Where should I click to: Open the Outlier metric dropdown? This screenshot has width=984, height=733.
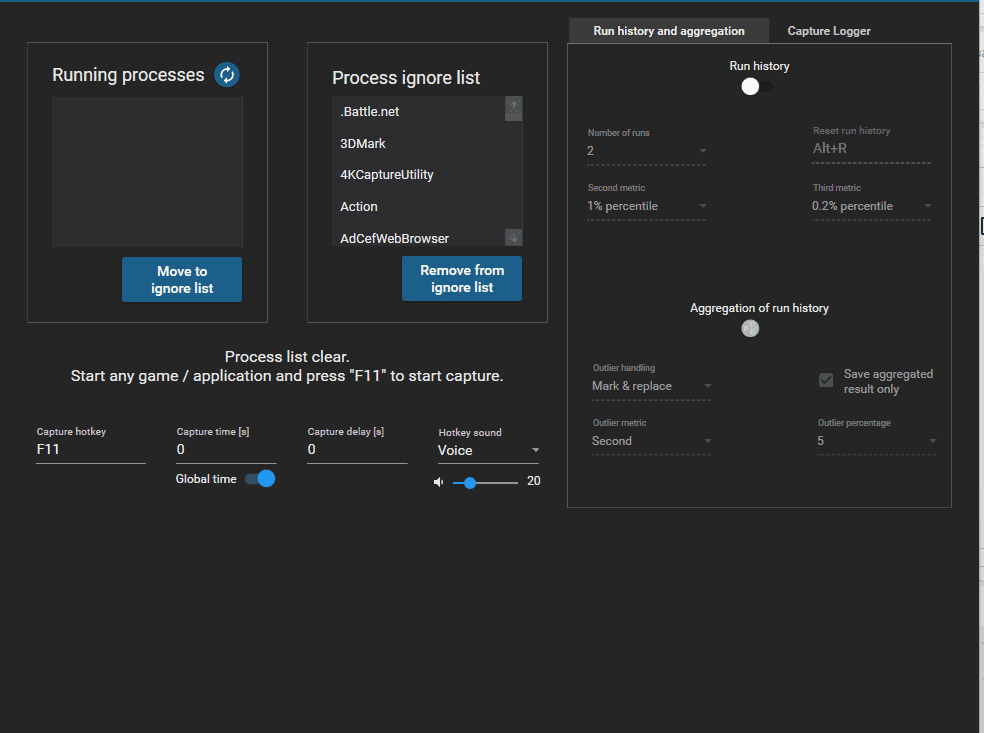(707, 441)
